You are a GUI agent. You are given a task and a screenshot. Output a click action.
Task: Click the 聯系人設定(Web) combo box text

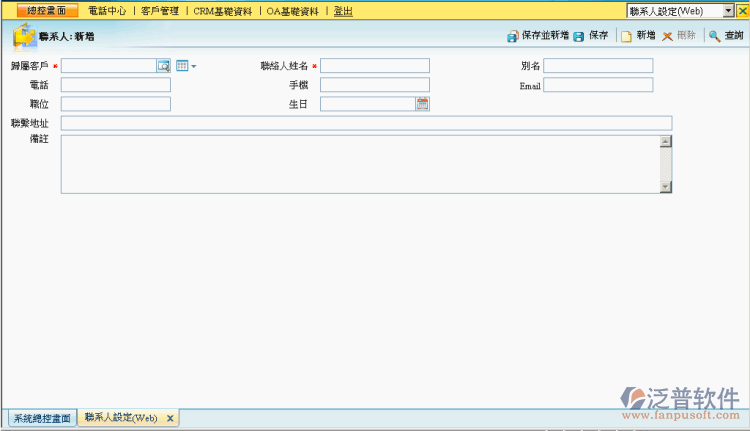[666, 11]
